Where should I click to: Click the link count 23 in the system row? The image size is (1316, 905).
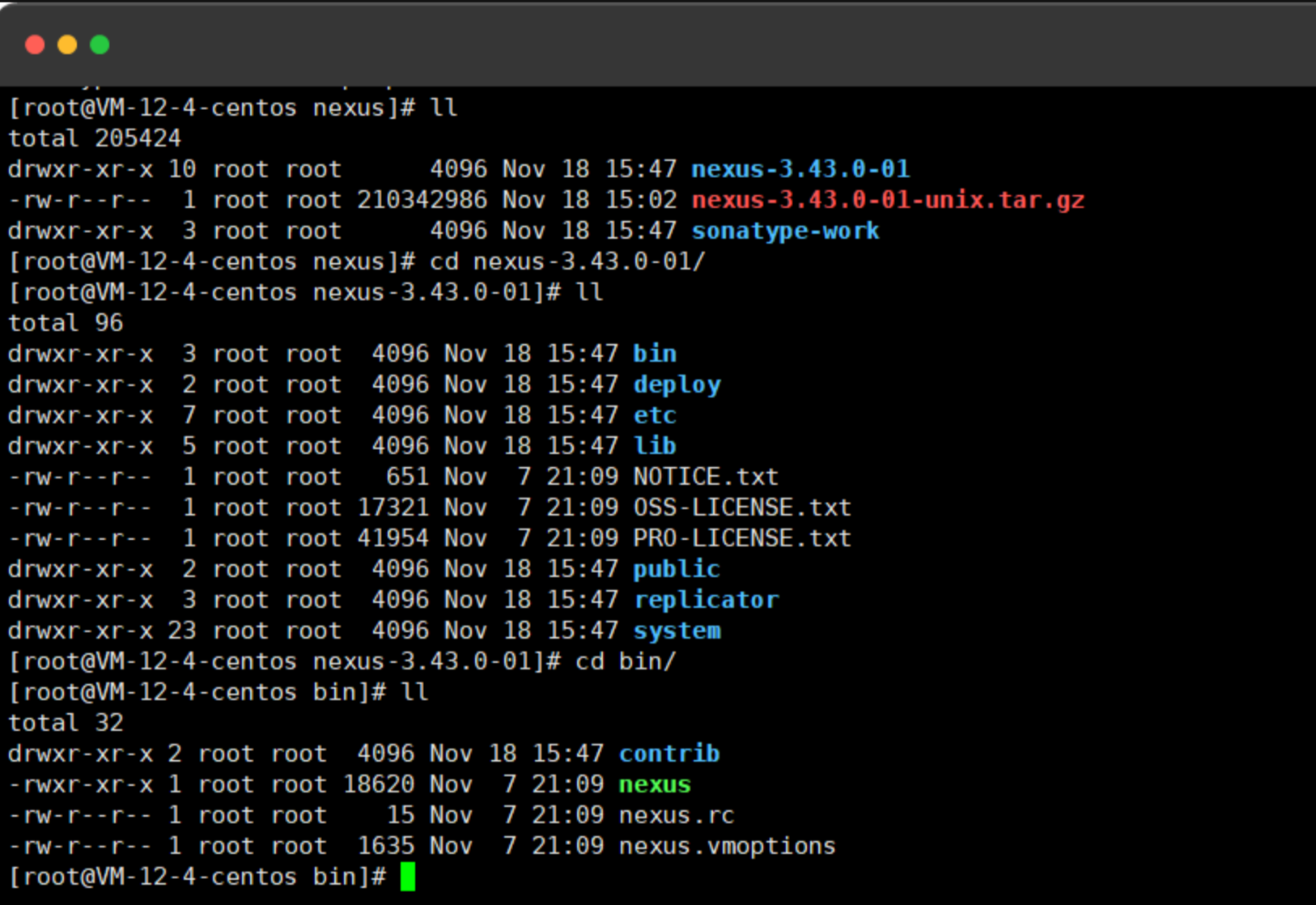[x=182, y=631]
